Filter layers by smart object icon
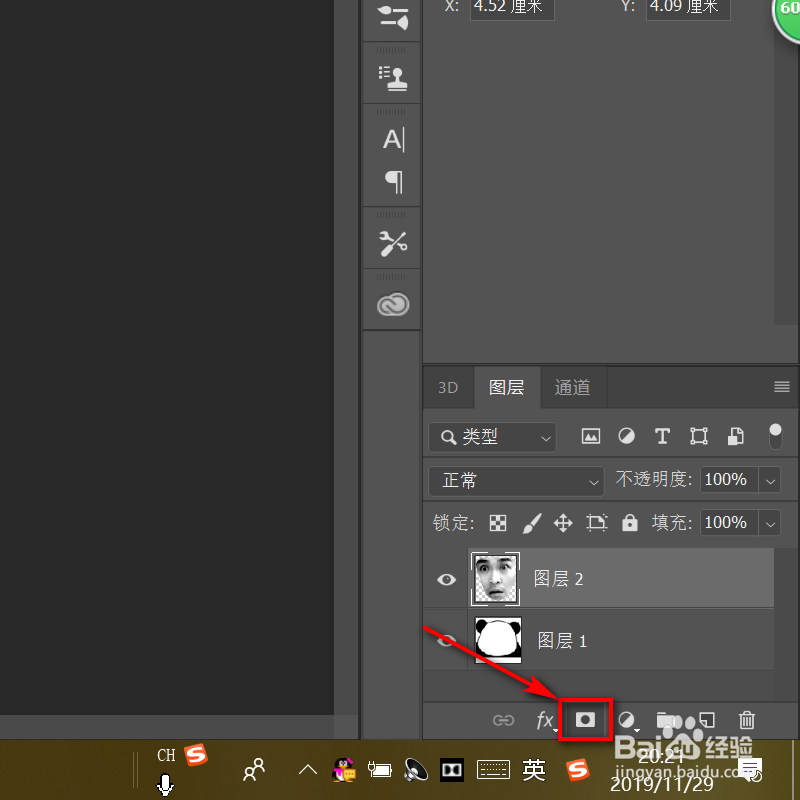Screen dimensions: 800x800 [735, 436]
